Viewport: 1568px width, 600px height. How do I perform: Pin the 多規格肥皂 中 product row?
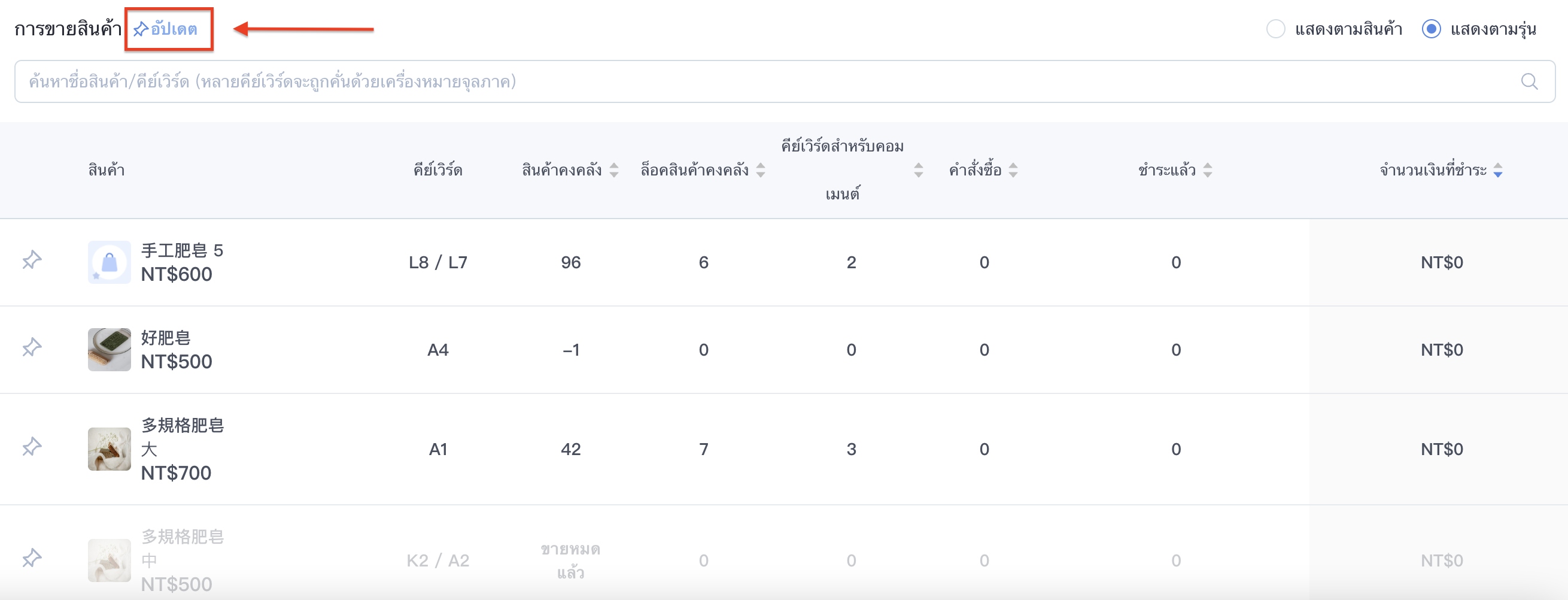coord(32,559)
